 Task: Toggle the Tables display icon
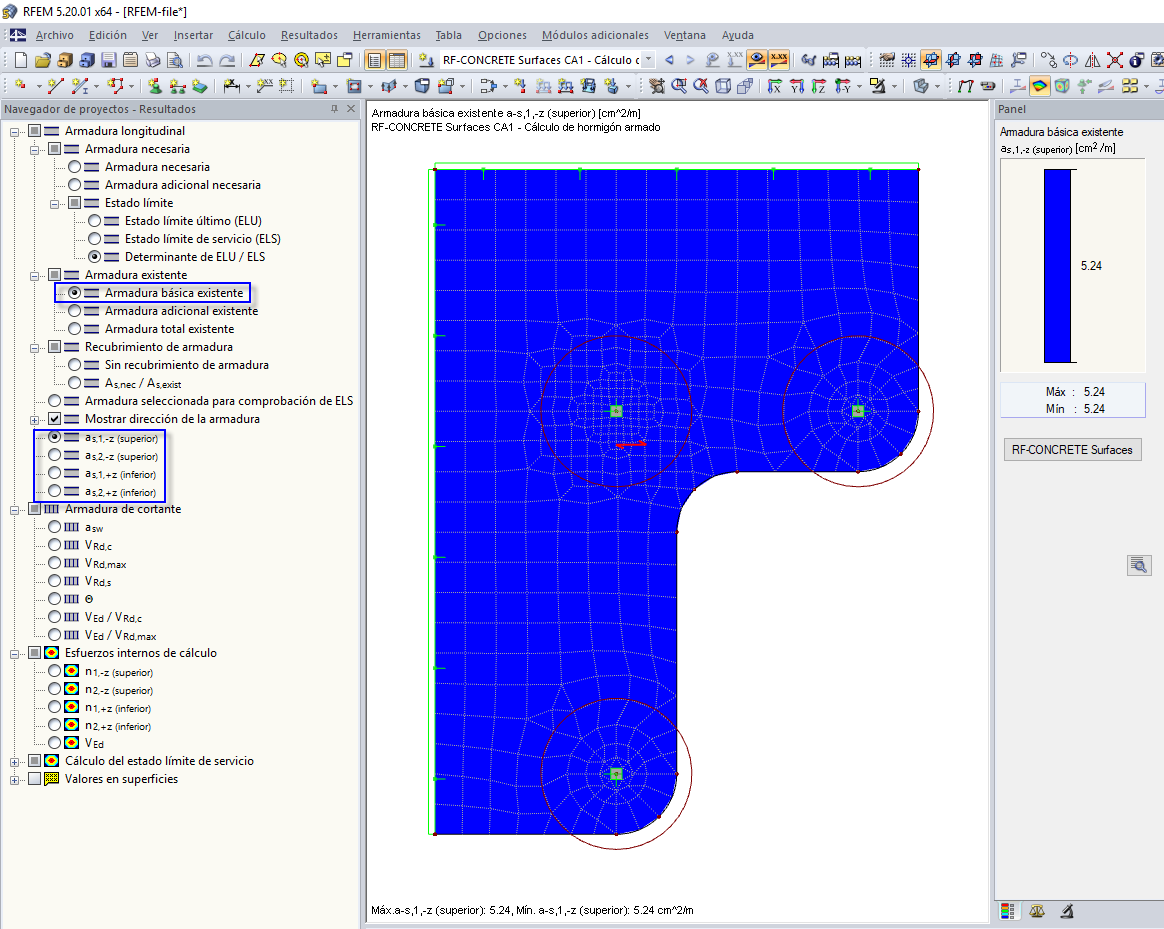coord(397,60)
